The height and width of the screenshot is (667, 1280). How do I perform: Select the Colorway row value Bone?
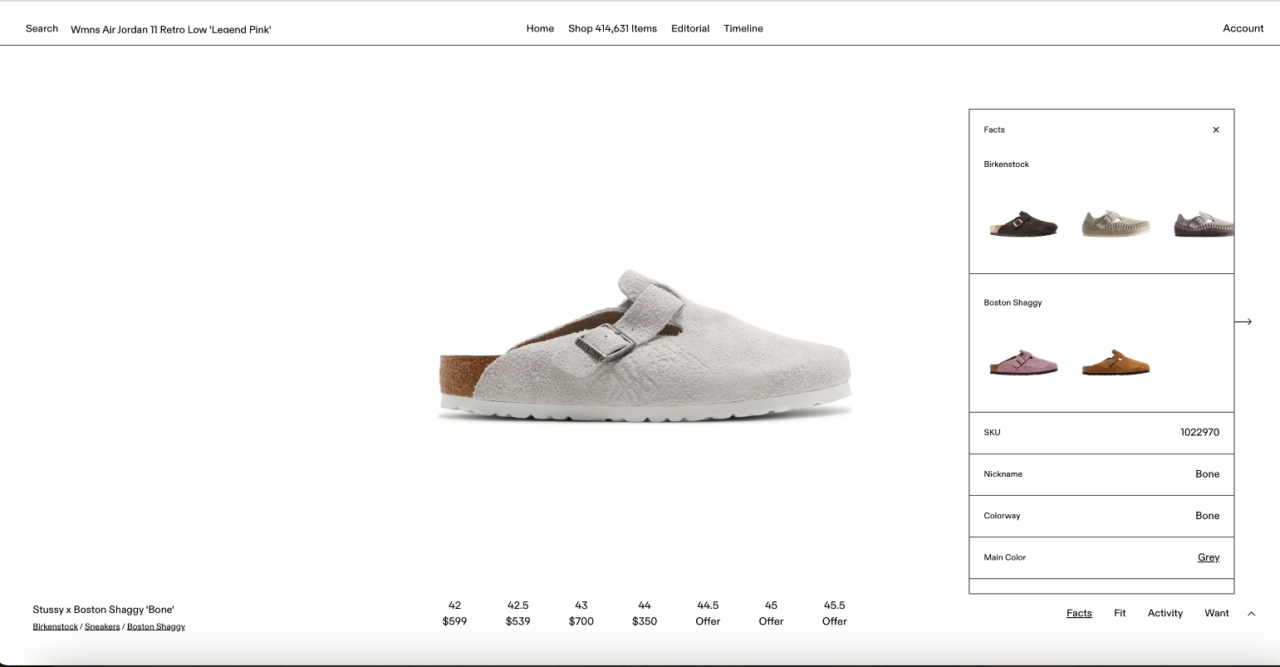click(x=1207, y=516)
